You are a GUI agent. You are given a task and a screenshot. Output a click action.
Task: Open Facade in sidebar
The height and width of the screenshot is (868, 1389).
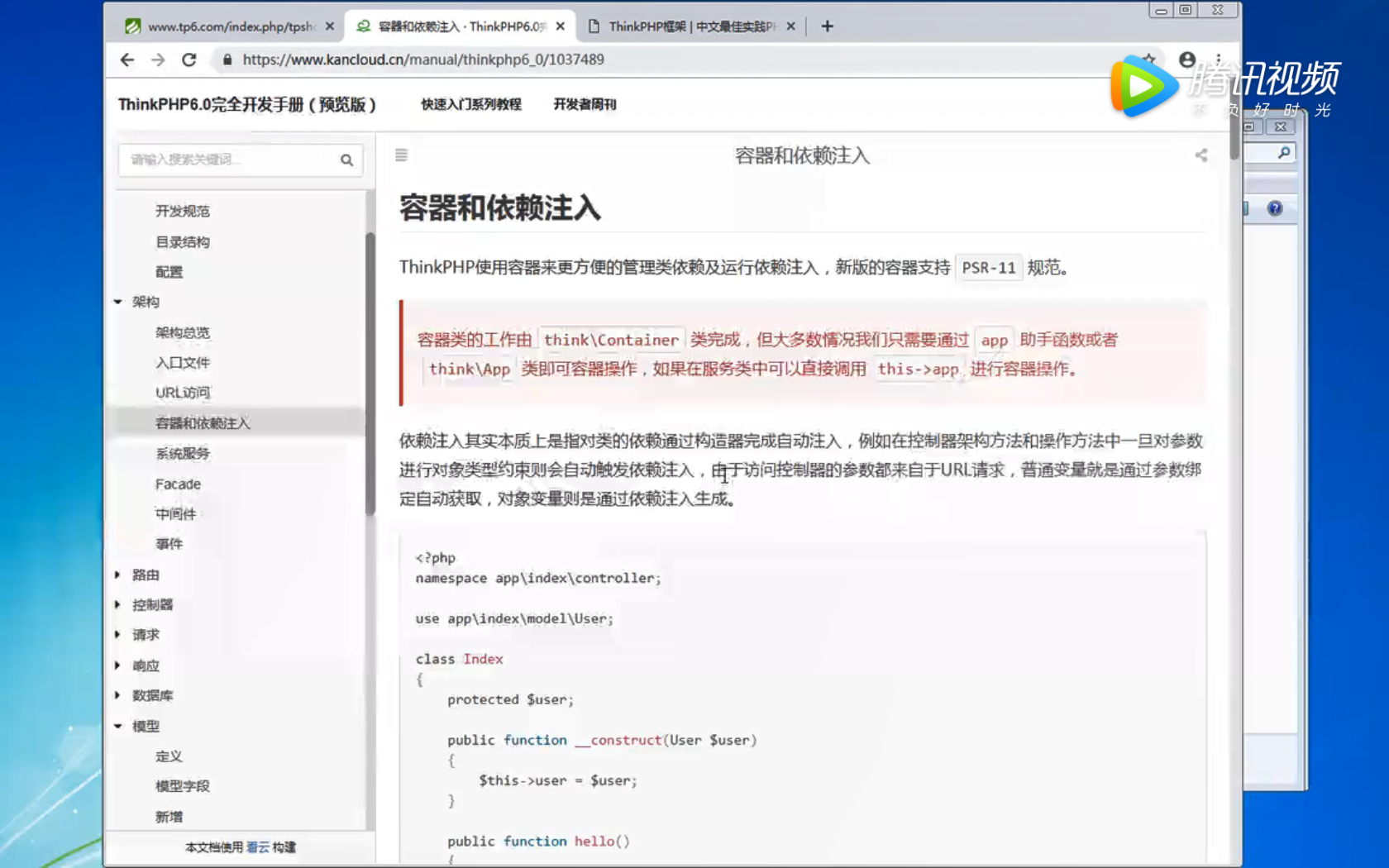[x=178, y=484]
